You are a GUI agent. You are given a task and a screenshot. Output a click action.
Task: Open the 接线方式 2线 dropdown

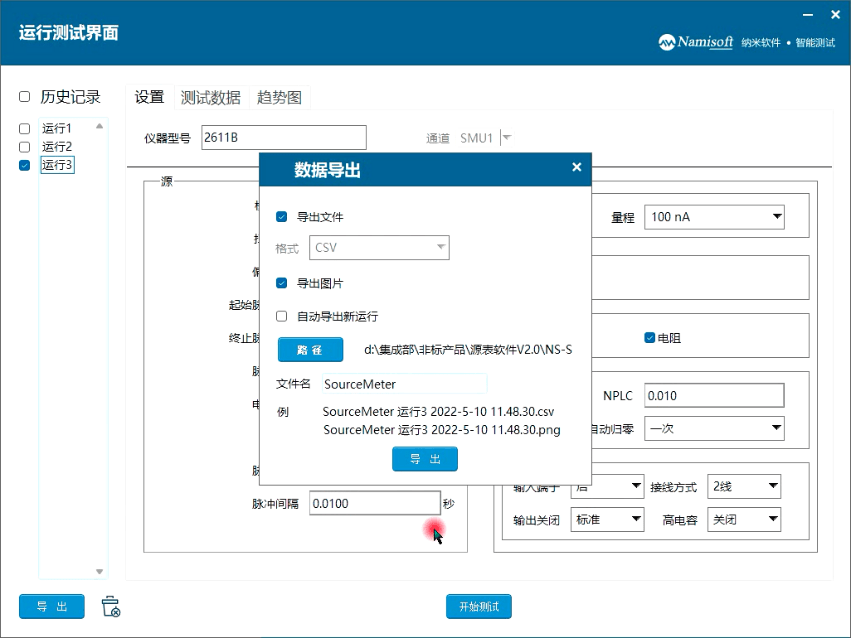pyautogui.click(x=743, y=486)
